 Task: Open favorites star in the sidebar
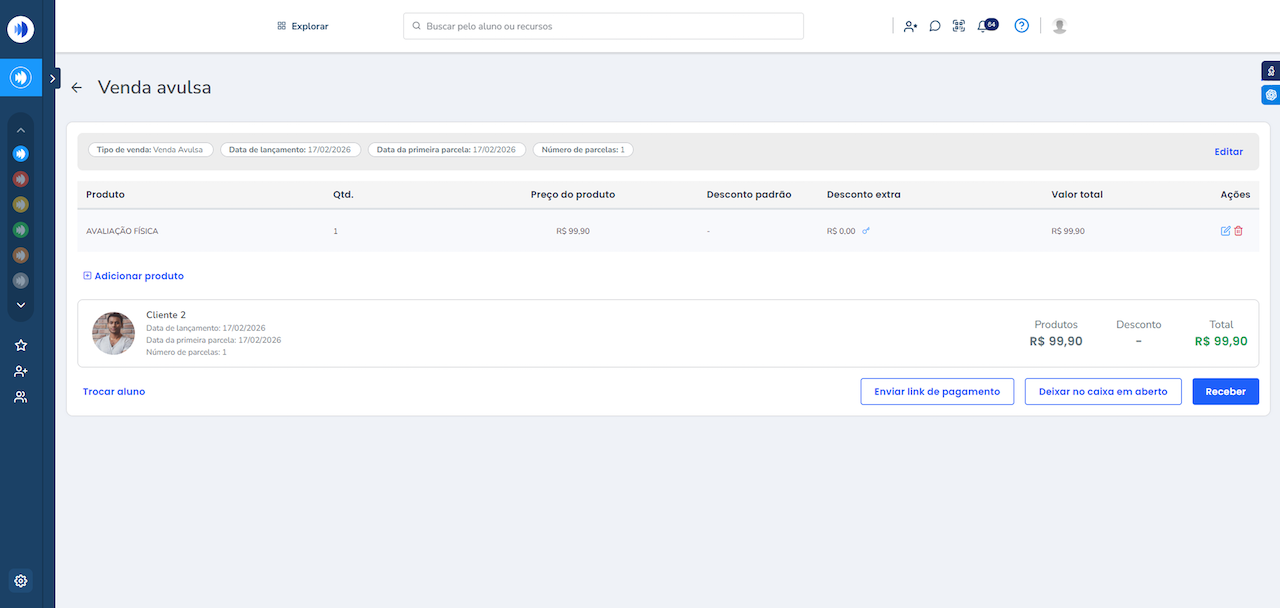pos(21,345)
